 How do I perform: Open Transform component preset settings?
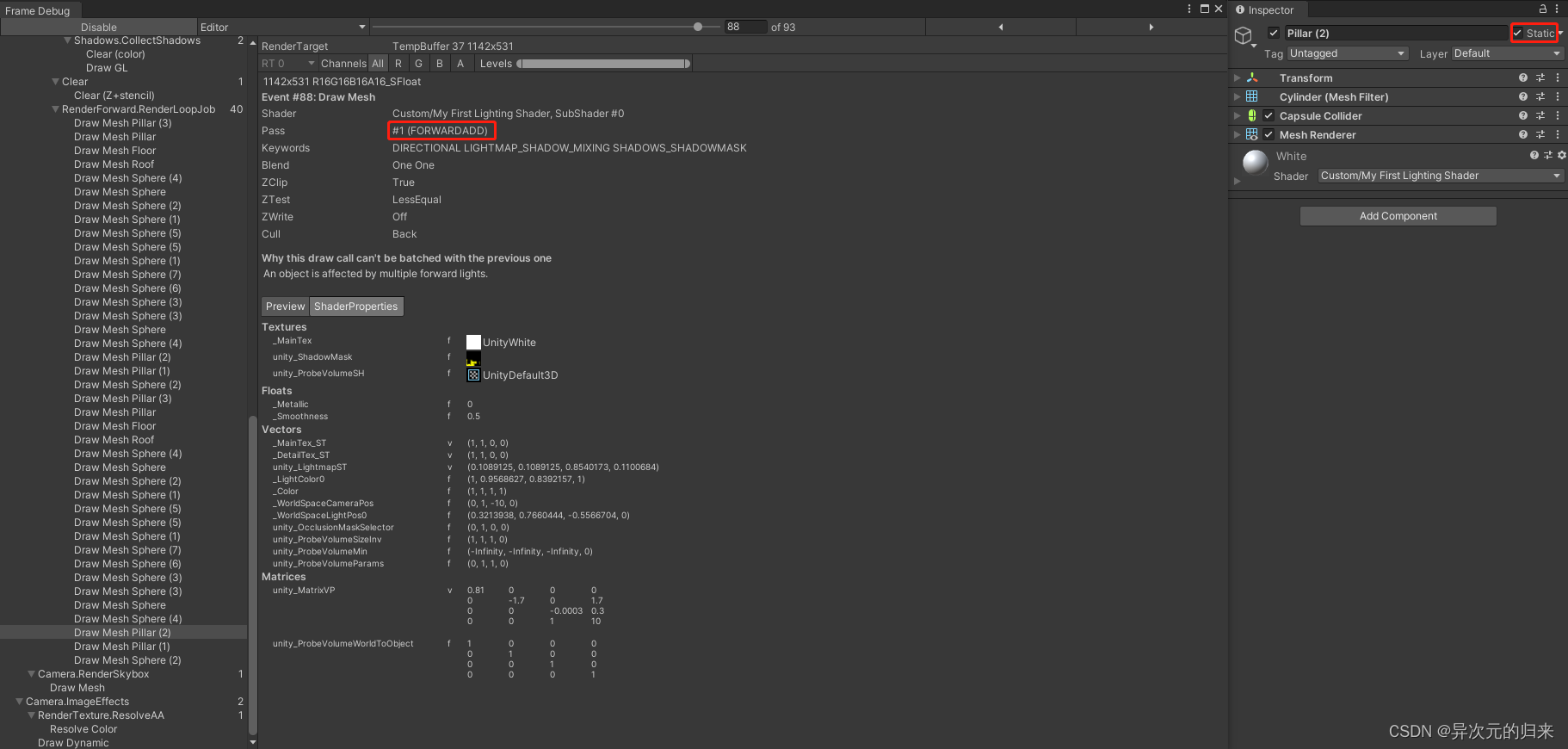click(1540, 77)
